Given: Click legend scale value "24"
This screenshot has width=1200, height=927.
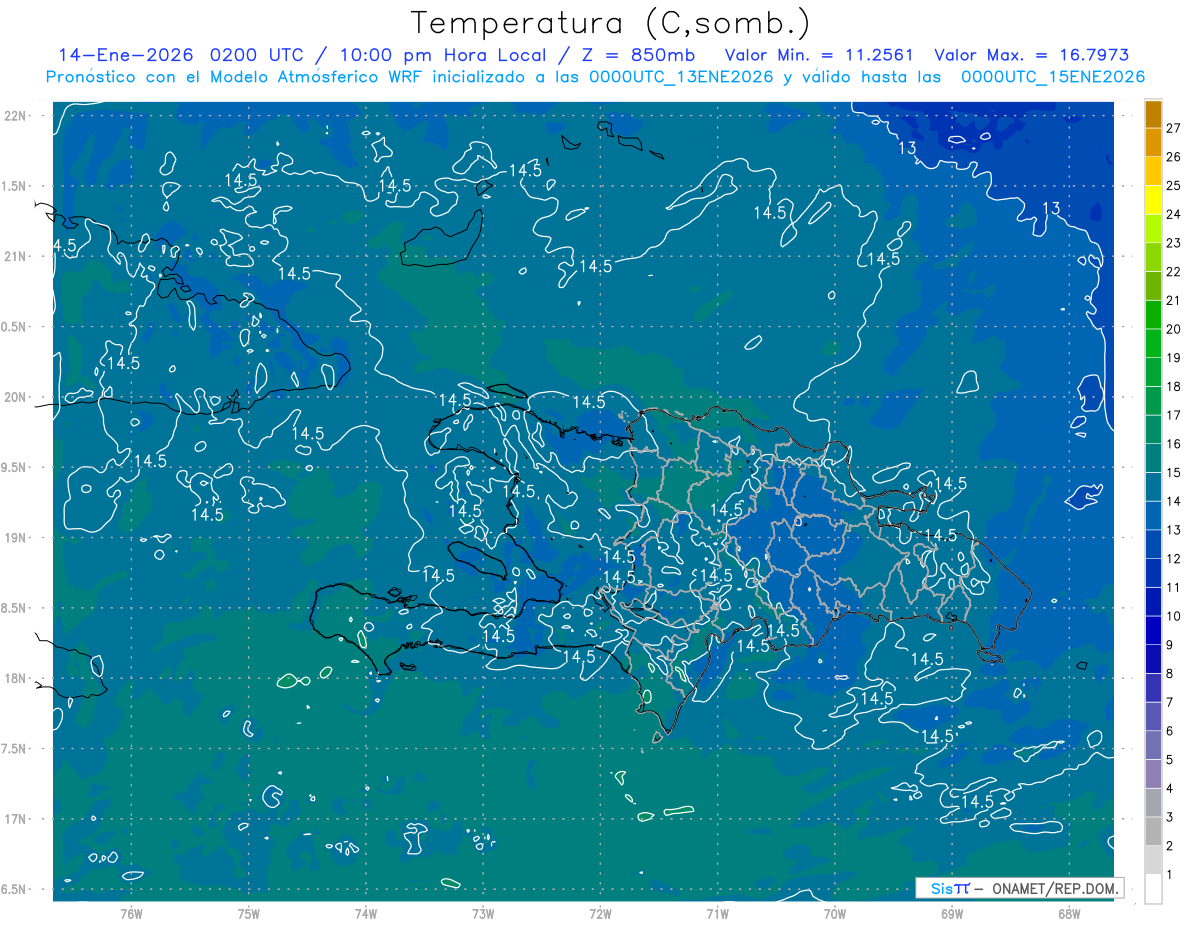Looking at the screenshot, I should pyautogui.click(x=1174, y=214).
